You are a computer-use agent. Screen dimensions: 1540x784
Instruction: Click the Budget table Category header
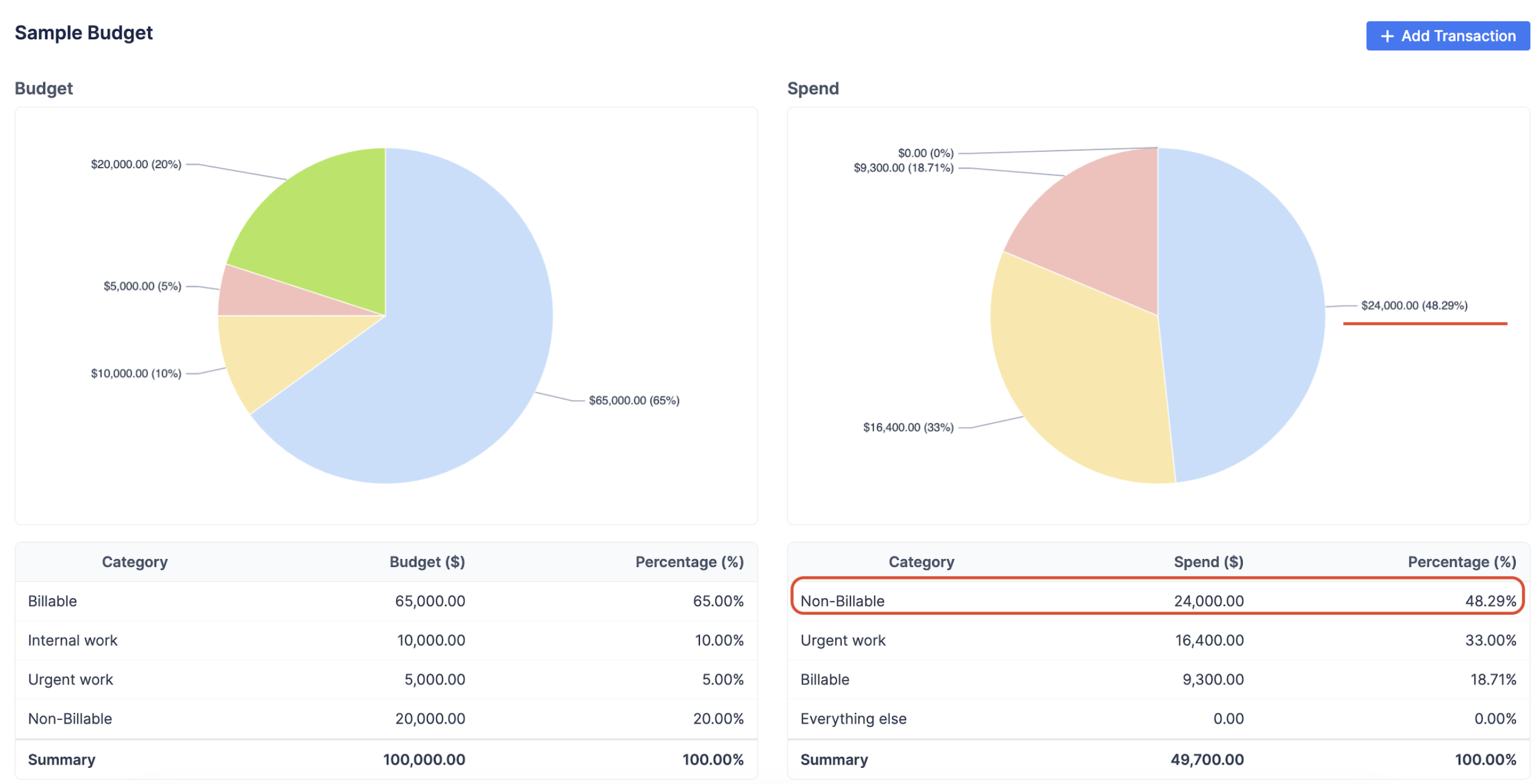134,562
